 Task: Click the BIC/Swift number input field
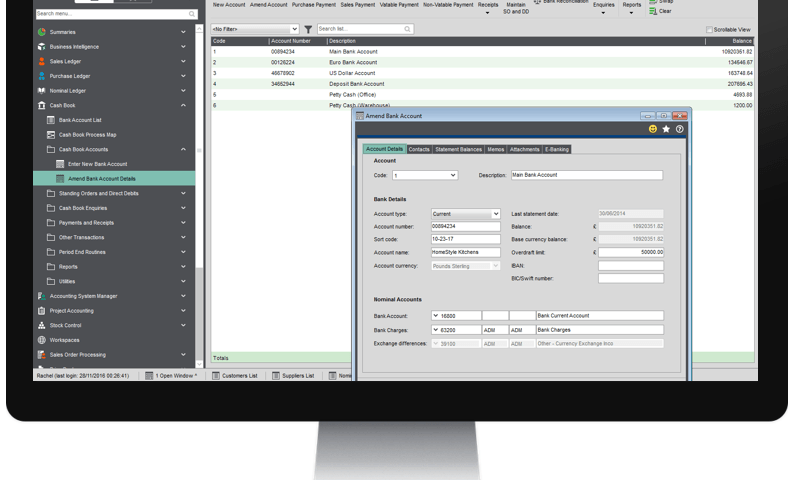pos(631,278)
